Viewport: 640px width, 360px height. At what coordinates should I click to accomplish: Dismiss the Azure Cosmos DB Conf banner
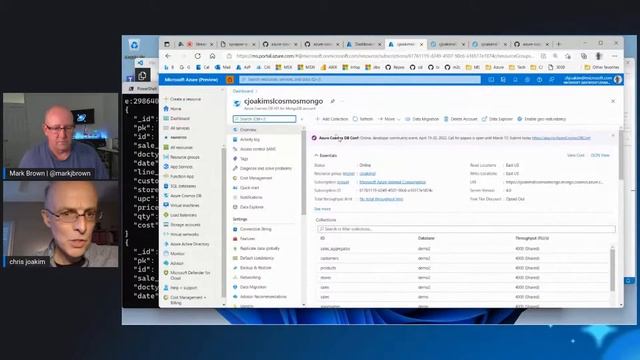tap(613, 136)
